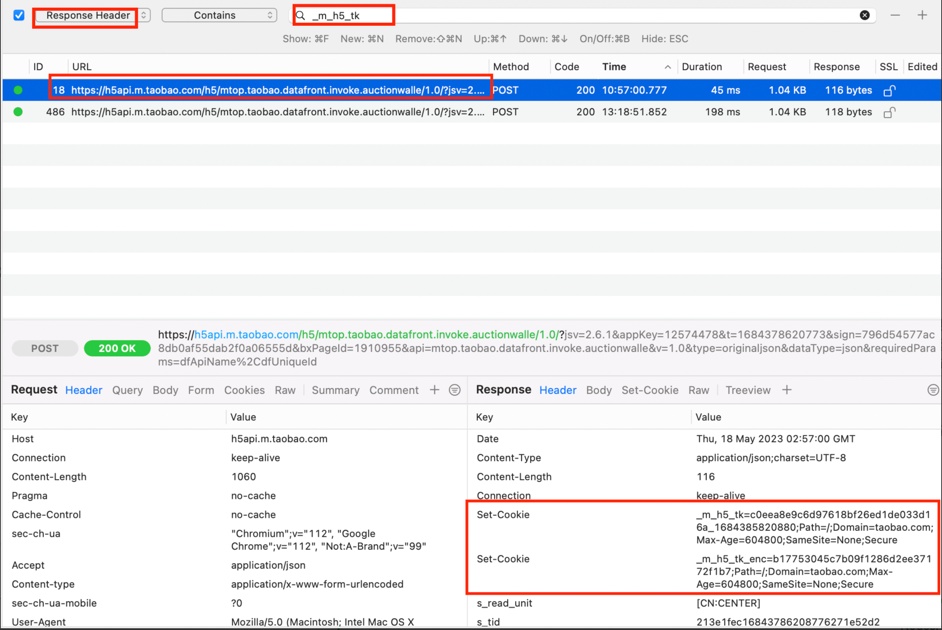The image size is (942, 630).
Task: Open the Request Raw tab
Action: pyautogui.click(x=285, y=390)
